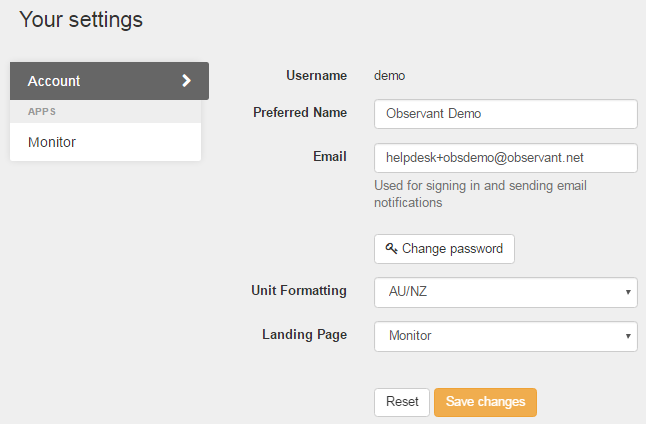This screenshot has height=424, width=646.
Task: Click the demo username value
Action: click(389, 76)
